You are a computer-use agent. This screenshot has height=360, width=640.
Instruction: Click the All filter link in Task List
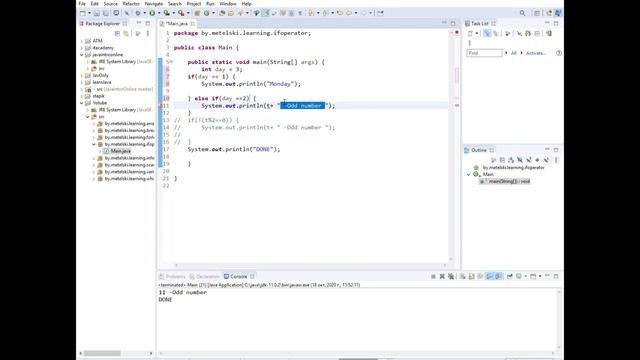pos(513,53)
